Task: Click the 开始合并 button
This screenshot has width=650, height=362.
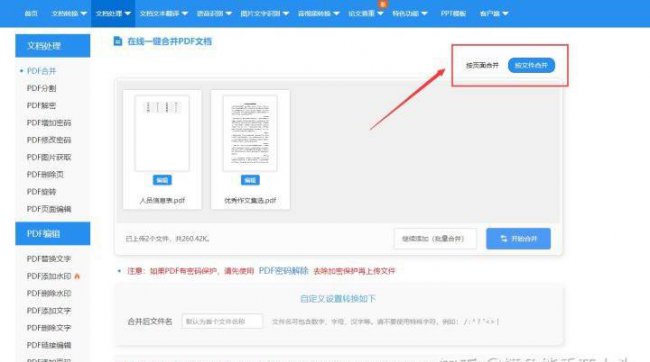Action: (519, 238)
